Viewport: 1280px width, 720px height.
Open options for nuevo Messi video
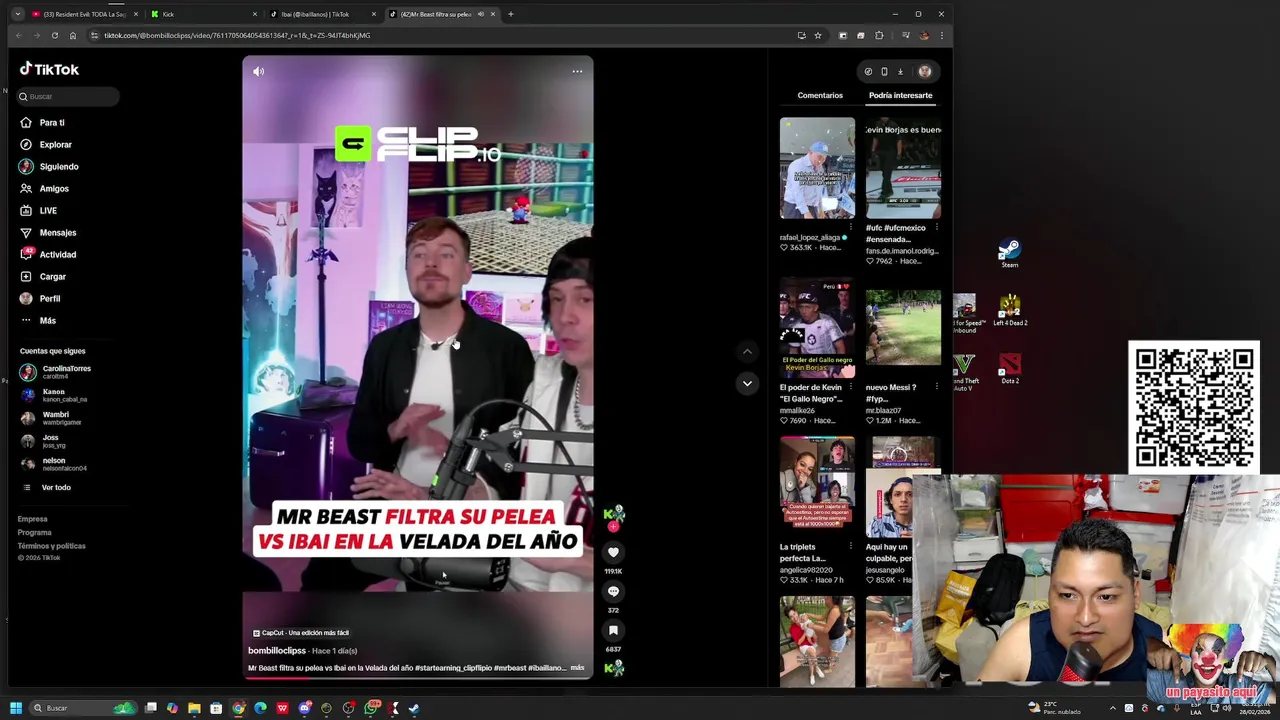pyautogui.click(x=937, y=387)
